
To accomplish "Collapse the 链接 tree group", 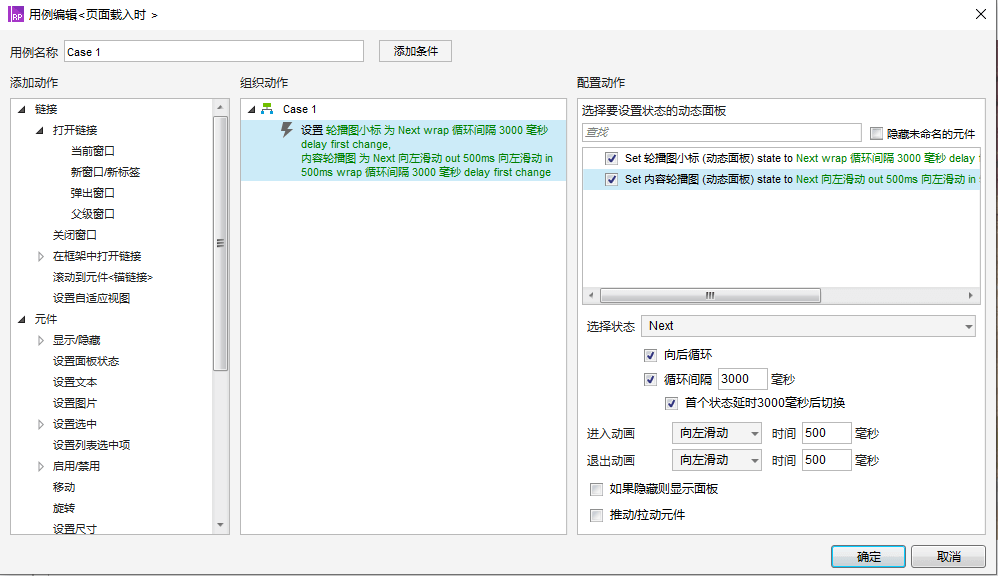I will coord(22,109).
